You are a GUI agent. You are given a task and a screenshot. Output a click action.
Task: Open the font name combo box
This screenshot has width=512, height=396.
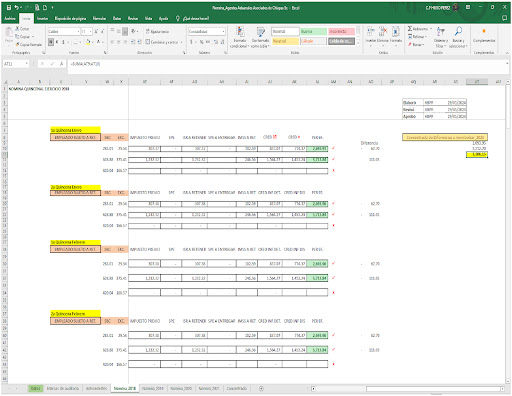[63, 31]
